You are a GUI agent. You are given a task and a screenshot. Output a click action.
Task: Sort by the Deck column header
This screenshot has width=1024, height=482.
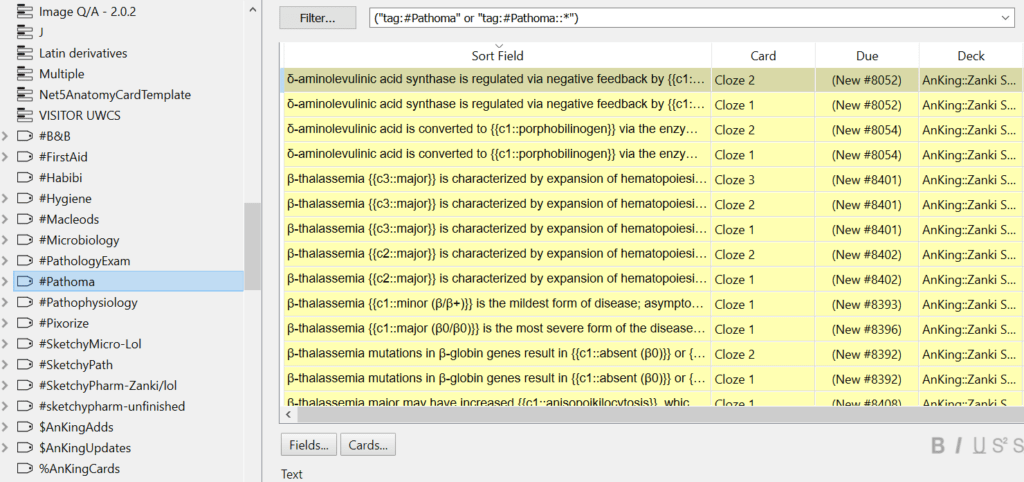971,56
